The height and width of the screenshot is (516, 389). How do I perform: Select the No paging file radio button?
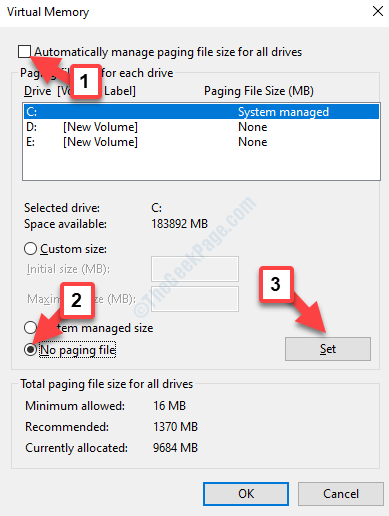click(x=30, y=350)
